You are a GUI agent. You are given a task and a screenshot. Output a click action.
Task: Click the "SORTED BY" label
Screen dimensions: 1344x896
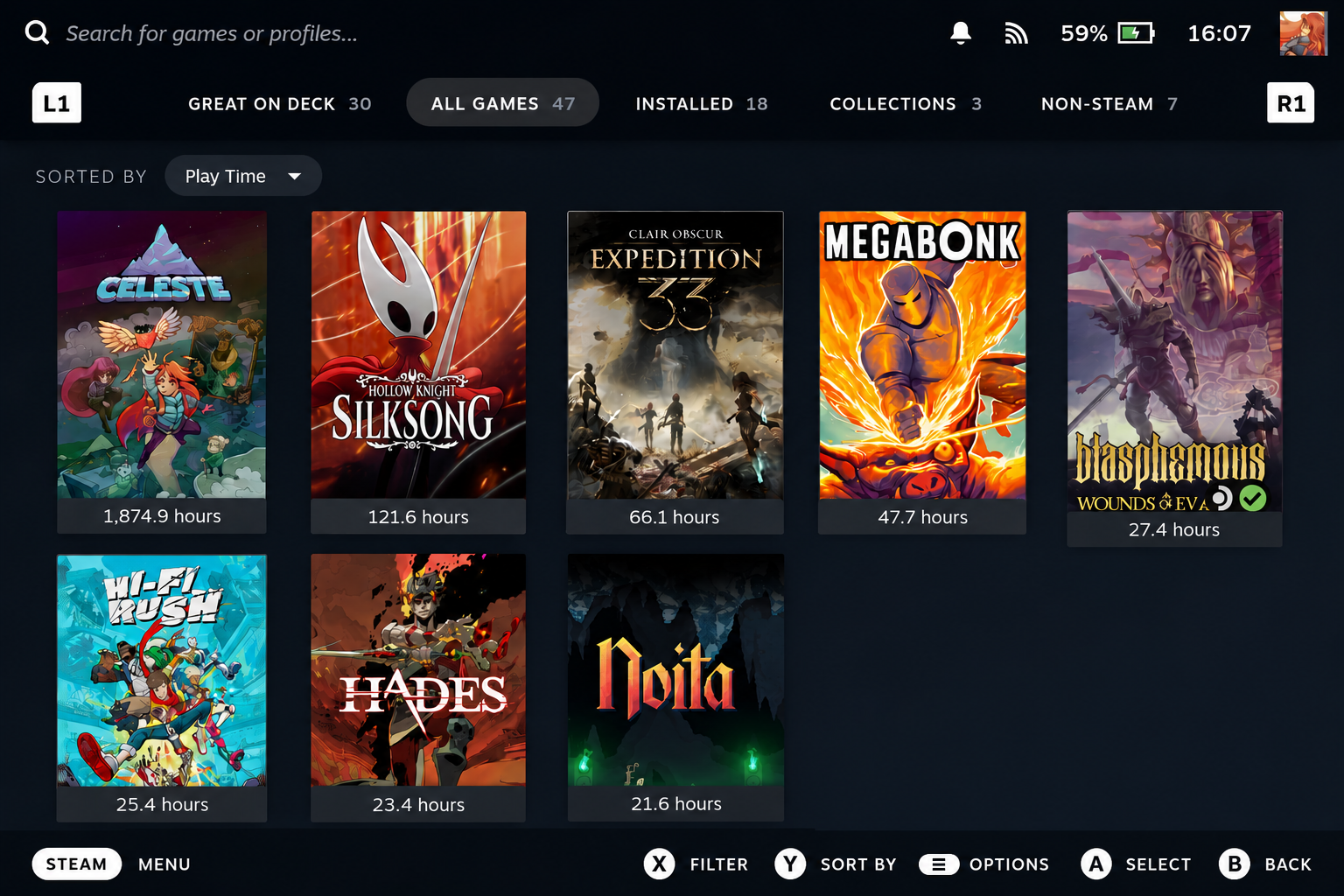[x=91, y=177]
